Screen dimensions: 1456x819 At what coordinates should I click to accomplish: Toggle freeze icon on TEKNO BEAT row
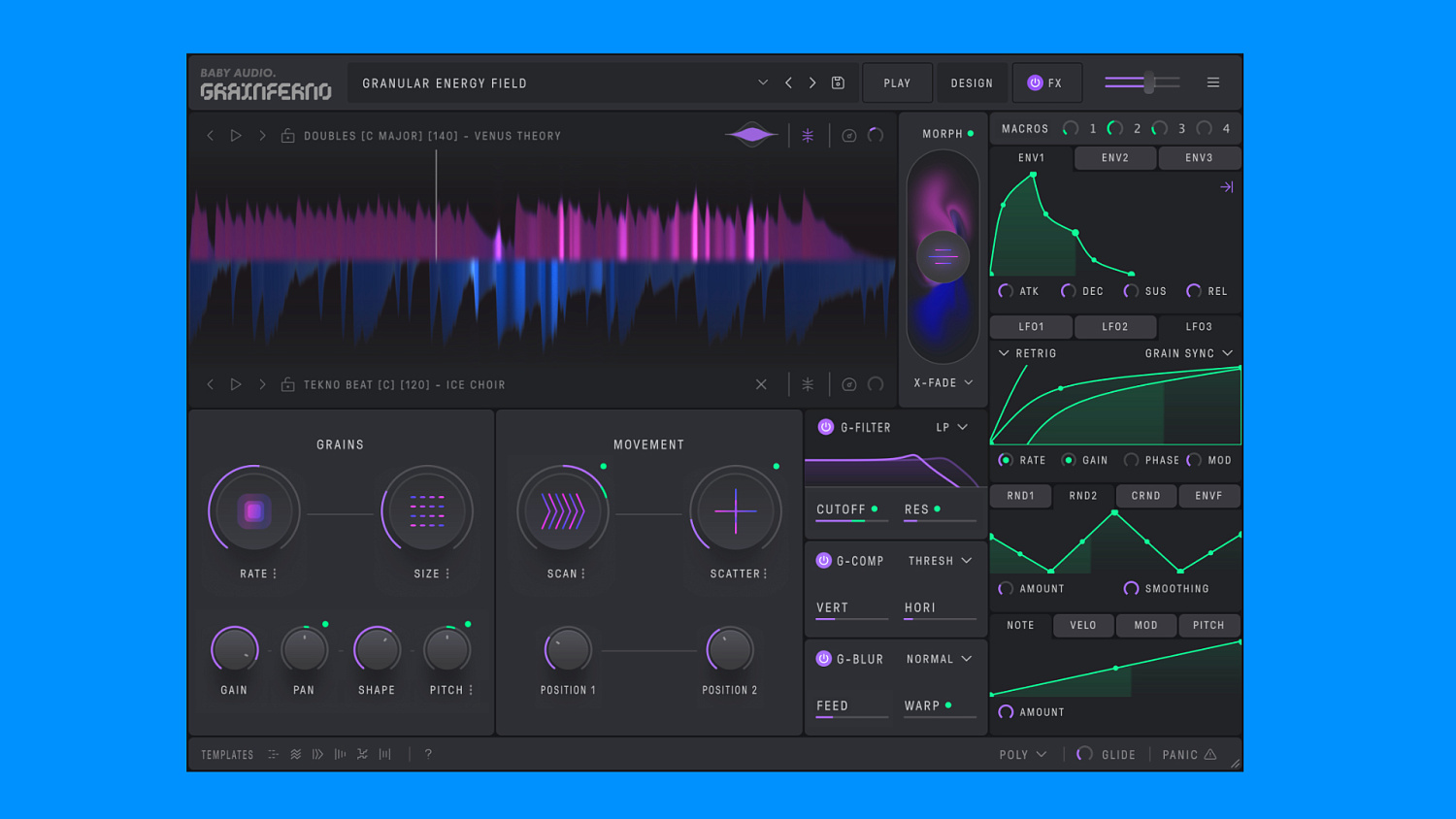coord(808,384)
